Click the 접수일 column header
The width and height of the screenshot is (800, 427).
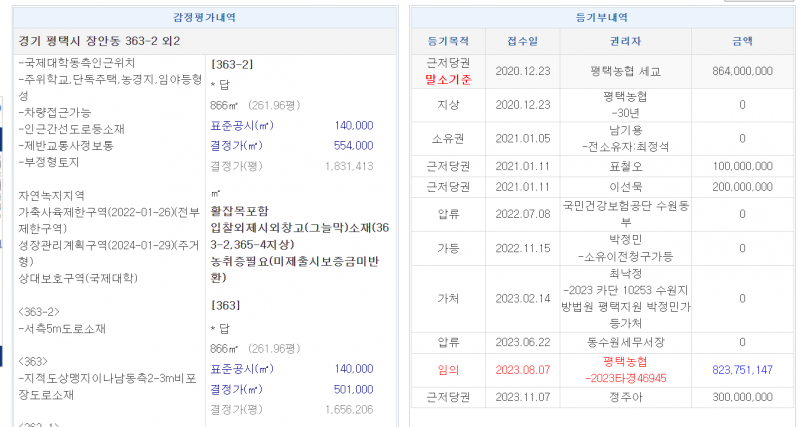click(x=522, y=41)
